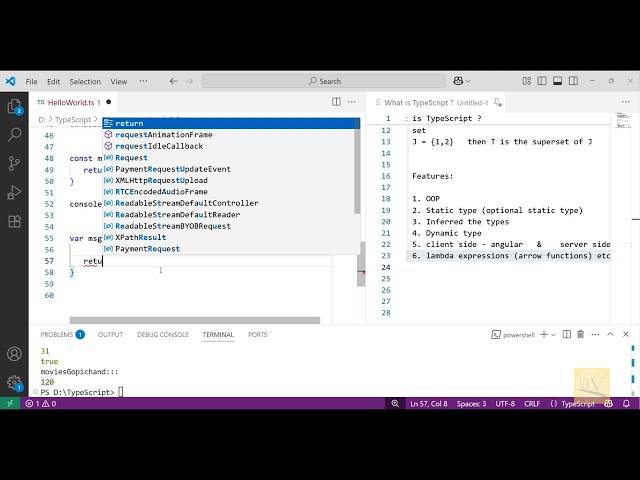
Task: Open the Manage gear icon
Action: 14,383
